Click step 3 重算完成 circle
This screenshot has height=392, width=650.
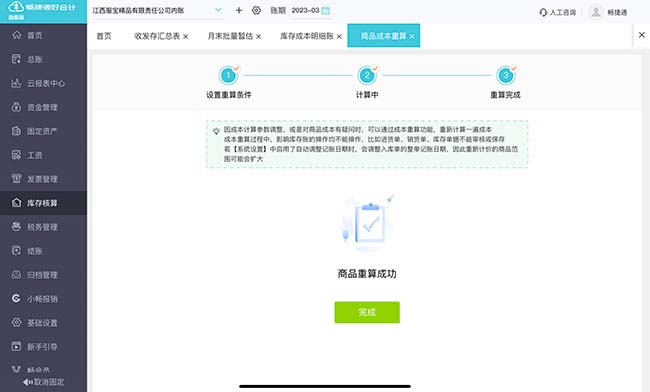505,75
